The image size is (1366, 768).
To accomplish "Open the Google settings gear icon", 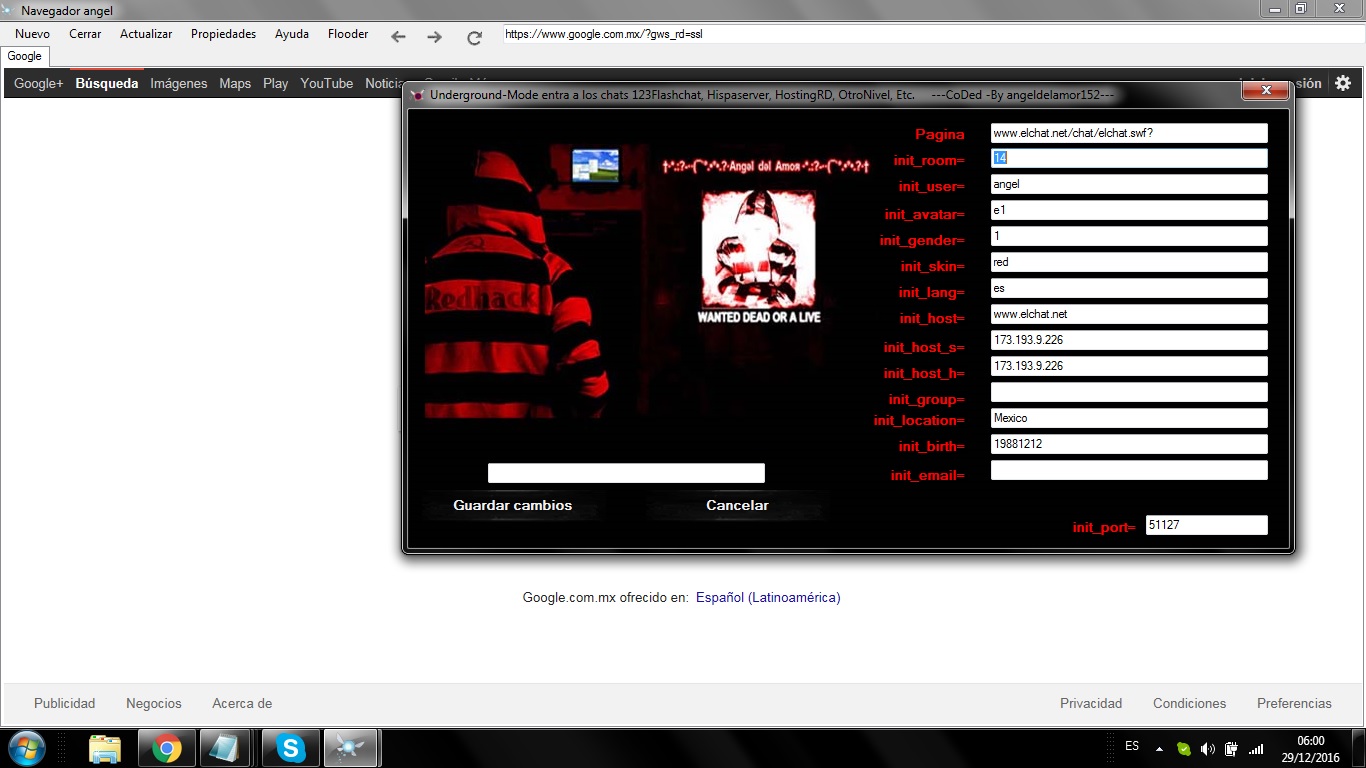I will pyautogui.click(x=1343, y=83).
